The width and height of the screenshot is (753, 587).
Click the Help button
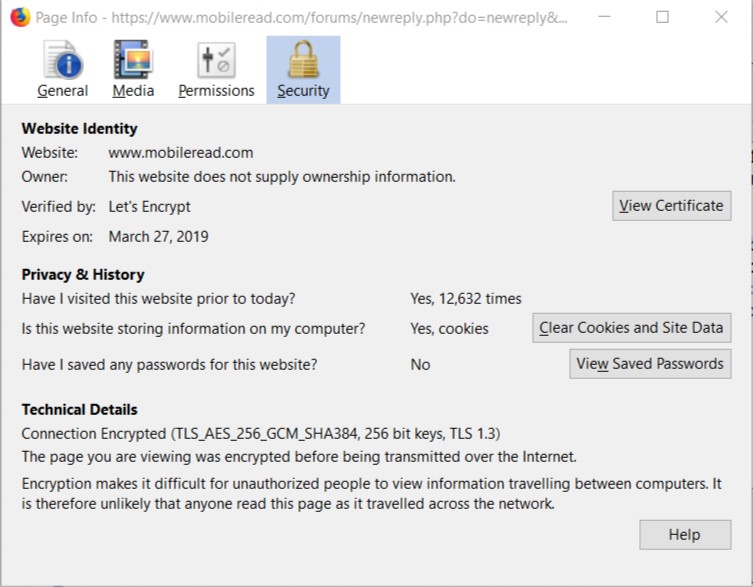[684, 535]
